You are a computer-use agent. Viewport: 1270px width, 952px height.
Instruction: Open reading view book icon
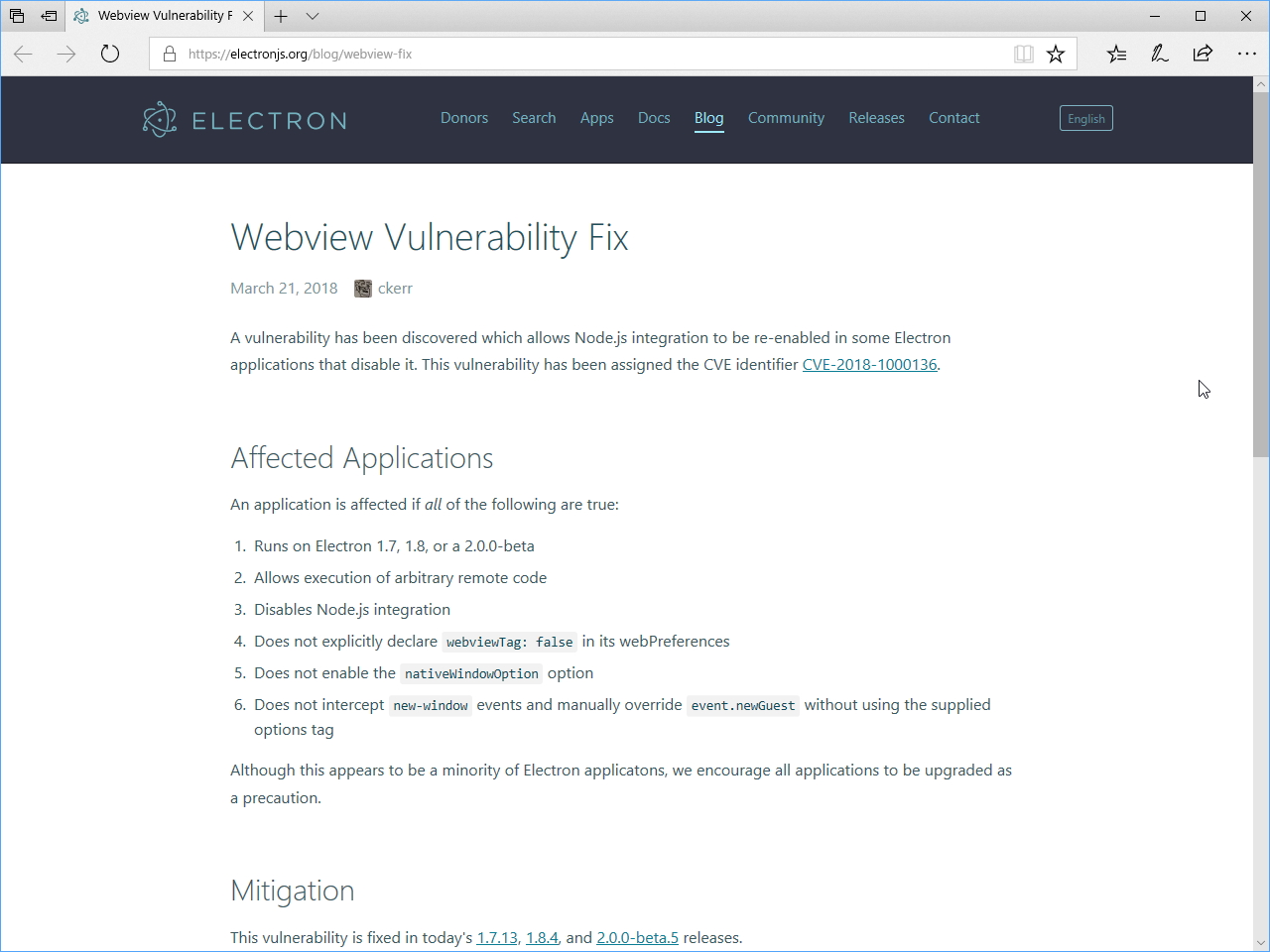point(1024,54)
